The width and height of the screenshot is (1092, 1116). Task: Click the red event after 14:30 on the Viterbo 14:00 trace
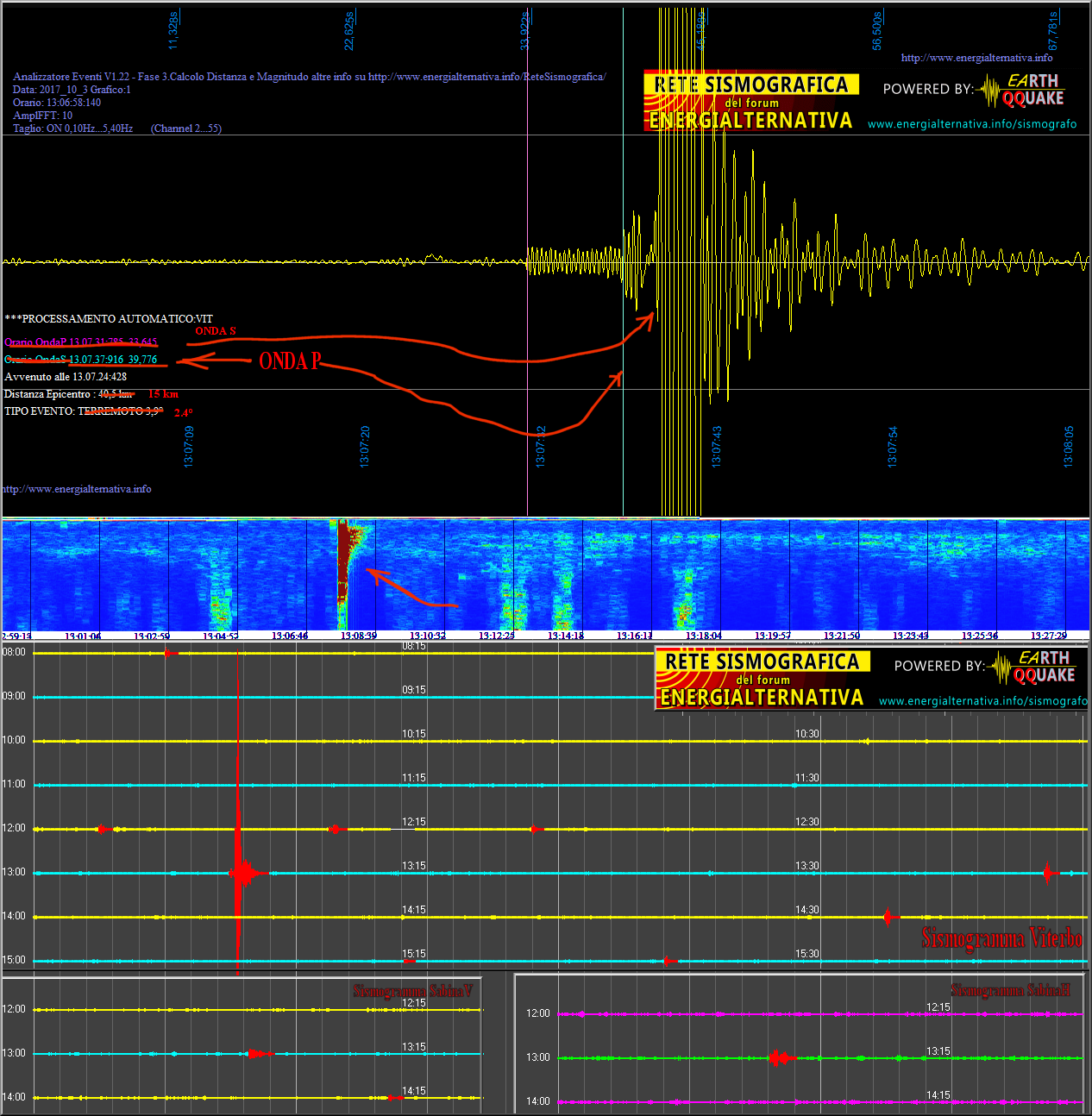pyautogui.click(x=890, y=917)
